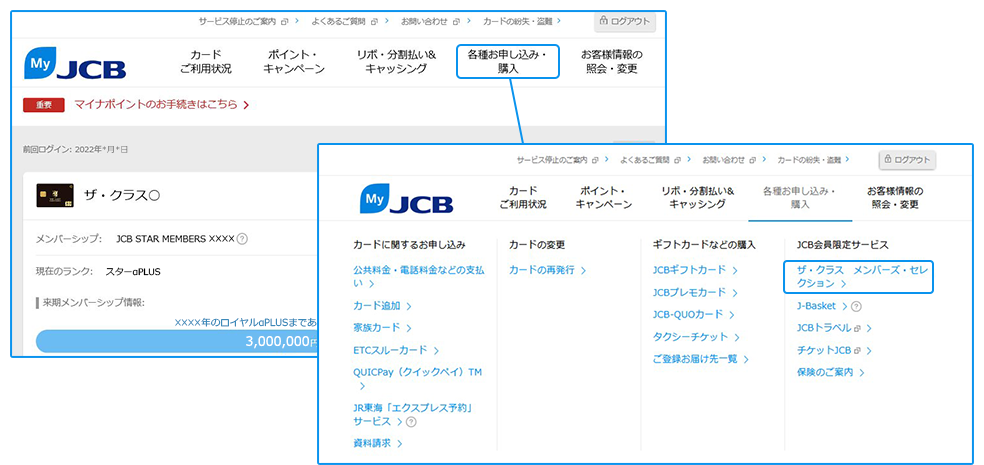Viewport: 984px width, 465px height.
Task: Open カードご利用状況 menu in the back window
Action: 206,61
